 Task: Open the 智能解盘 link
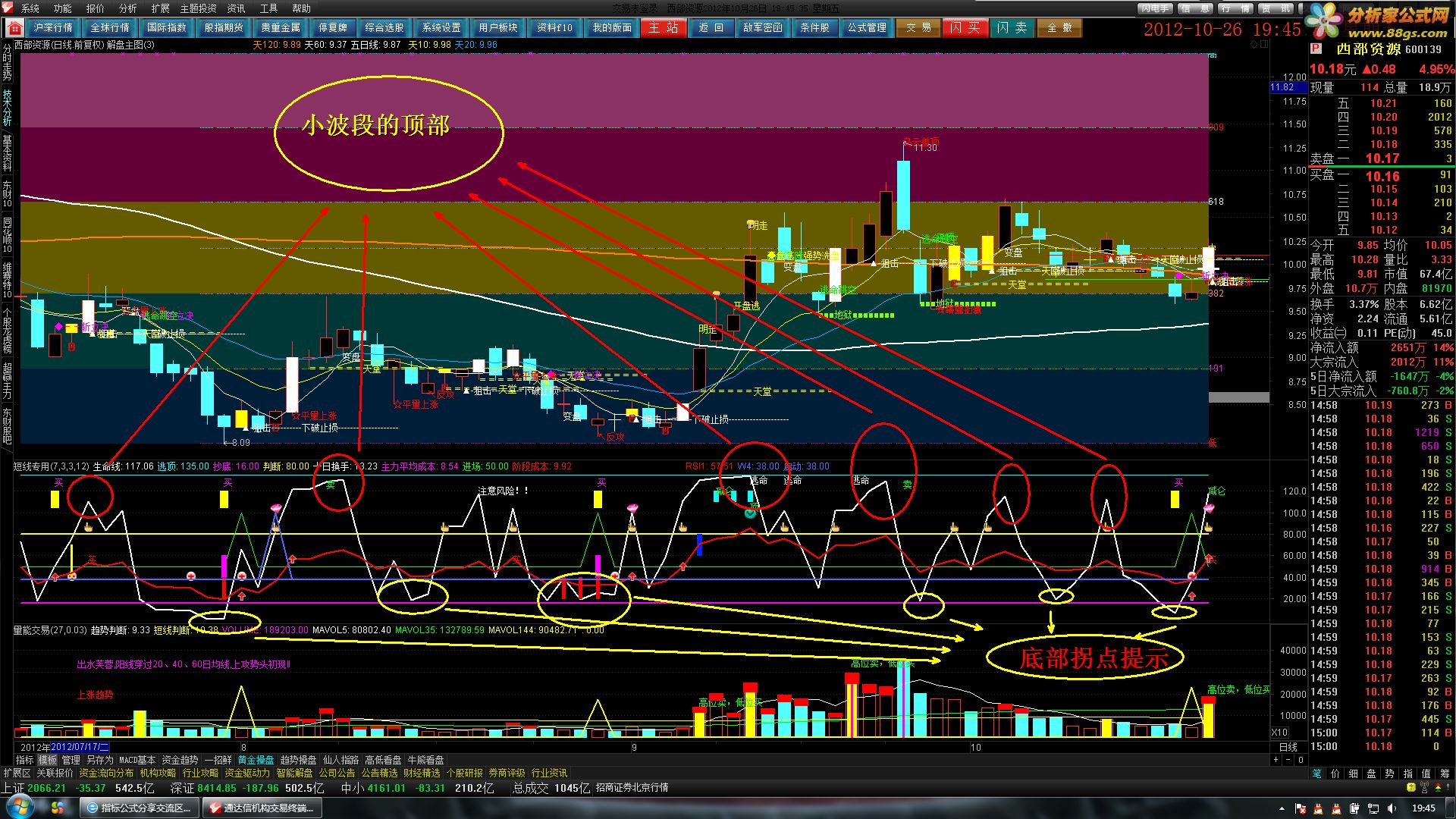click(x=294, y=773)
